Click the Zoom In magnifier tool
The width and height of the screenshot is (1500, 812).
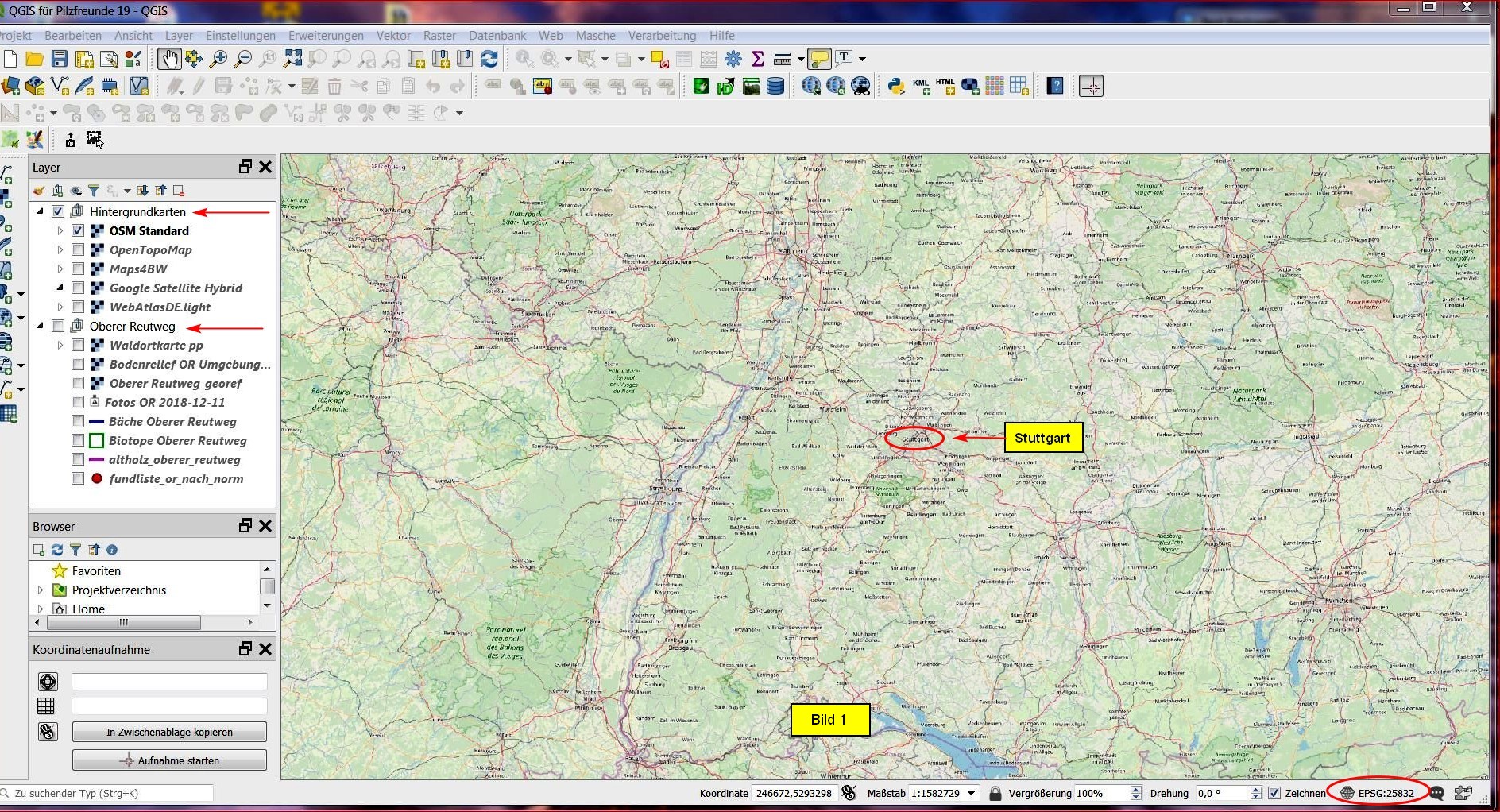pyautogui.click(x=218, y=58)
